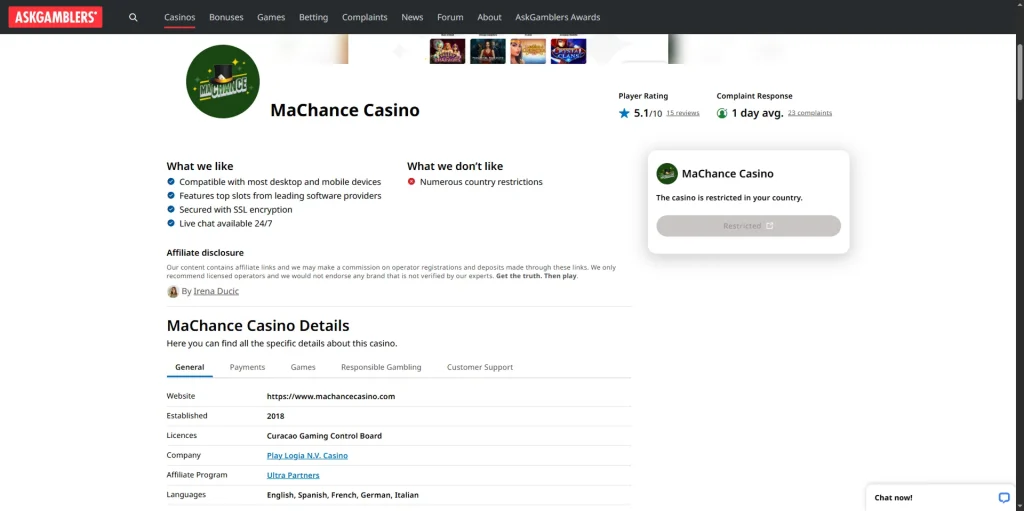Switch to the Payments tab

[248, 367]
